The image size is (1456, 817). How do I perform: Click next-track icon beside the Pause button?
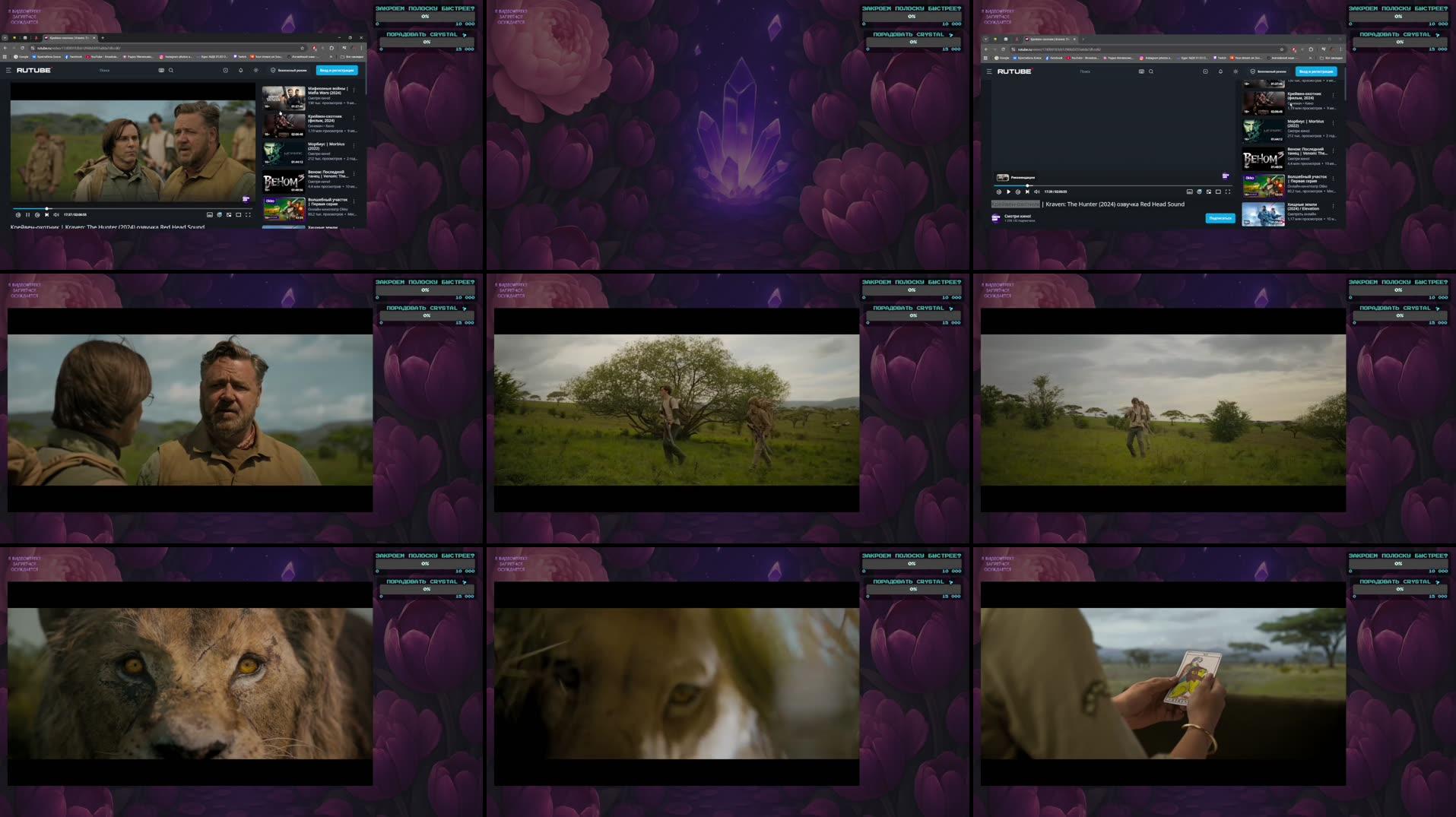(x=46, y=215)
